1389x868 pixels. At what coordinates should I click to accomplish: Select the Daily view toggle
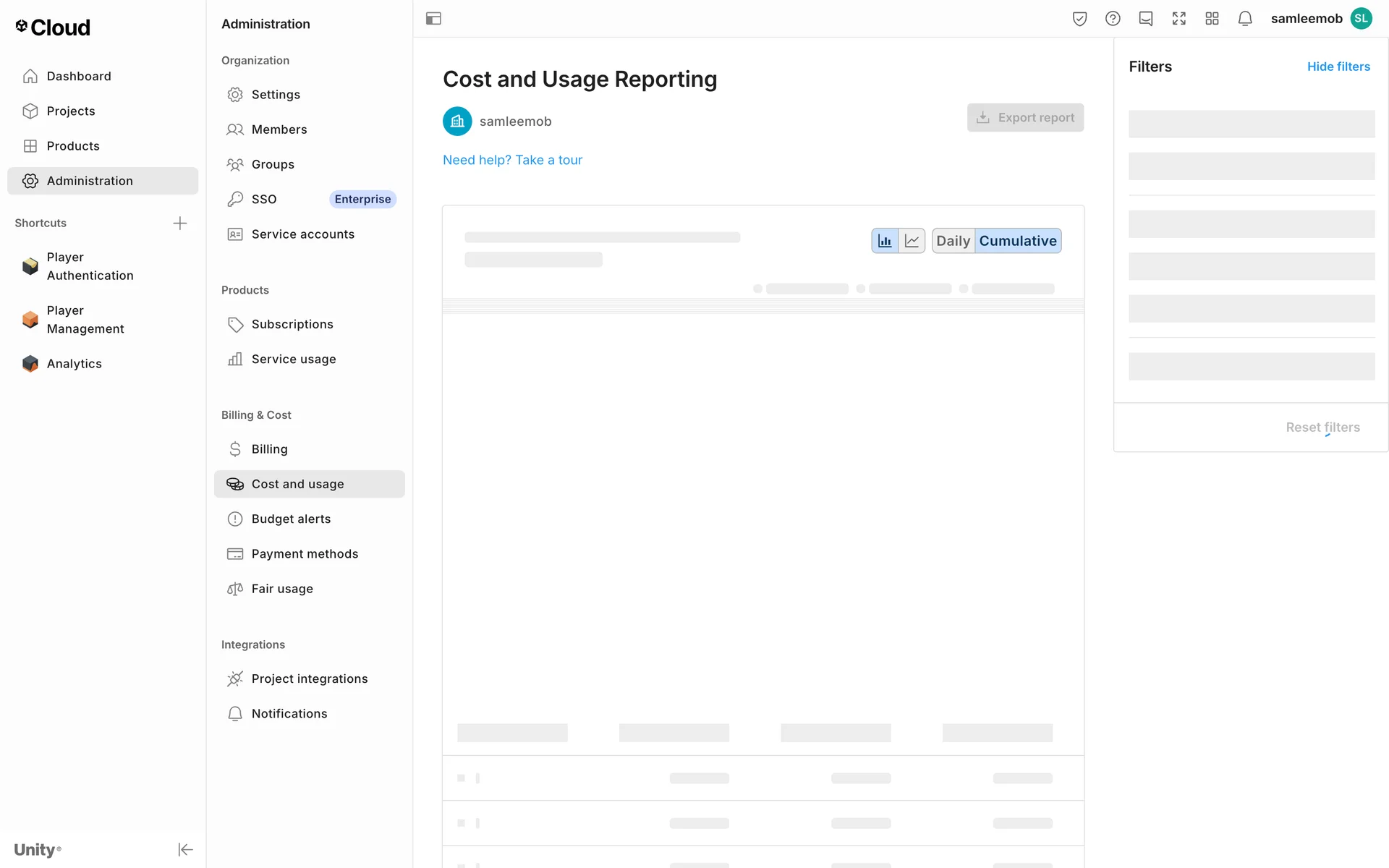tap(953, 241)
